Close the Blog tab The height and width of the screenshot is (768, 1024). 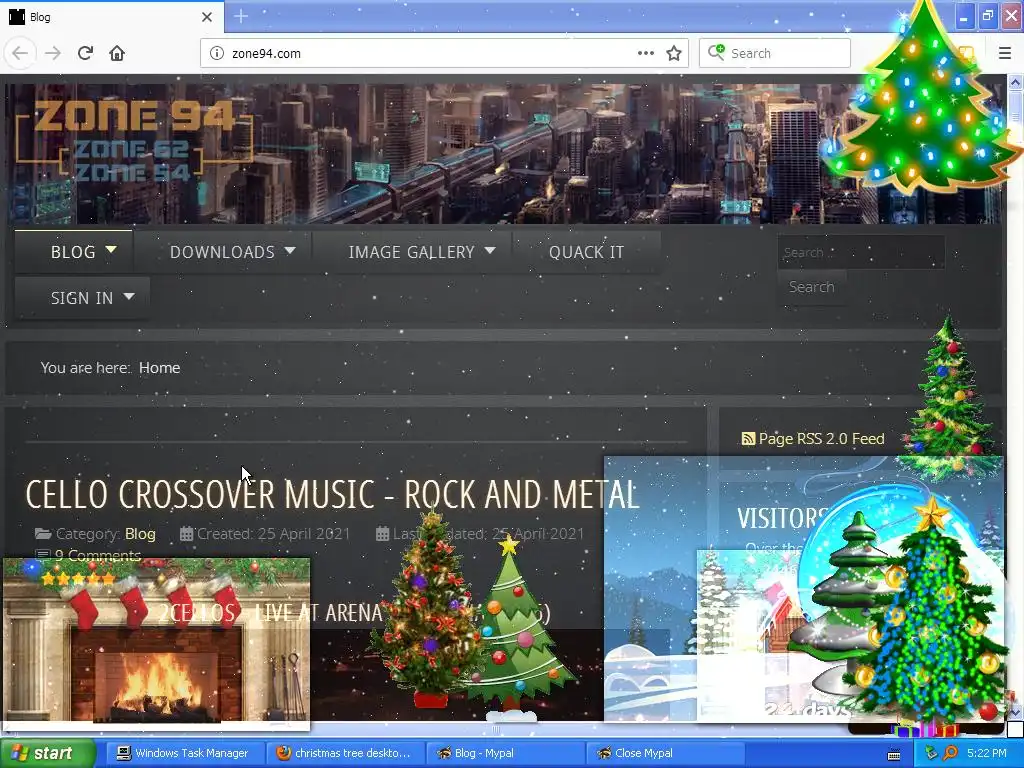[207, 17]
